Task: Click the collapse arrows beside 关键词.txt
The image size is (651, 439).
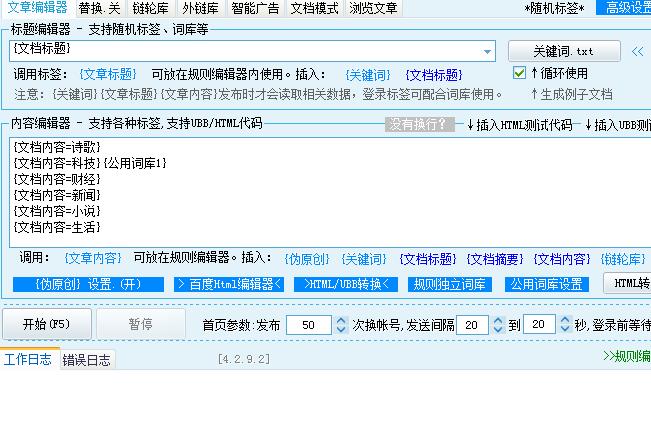Action: tap(638, 50)
